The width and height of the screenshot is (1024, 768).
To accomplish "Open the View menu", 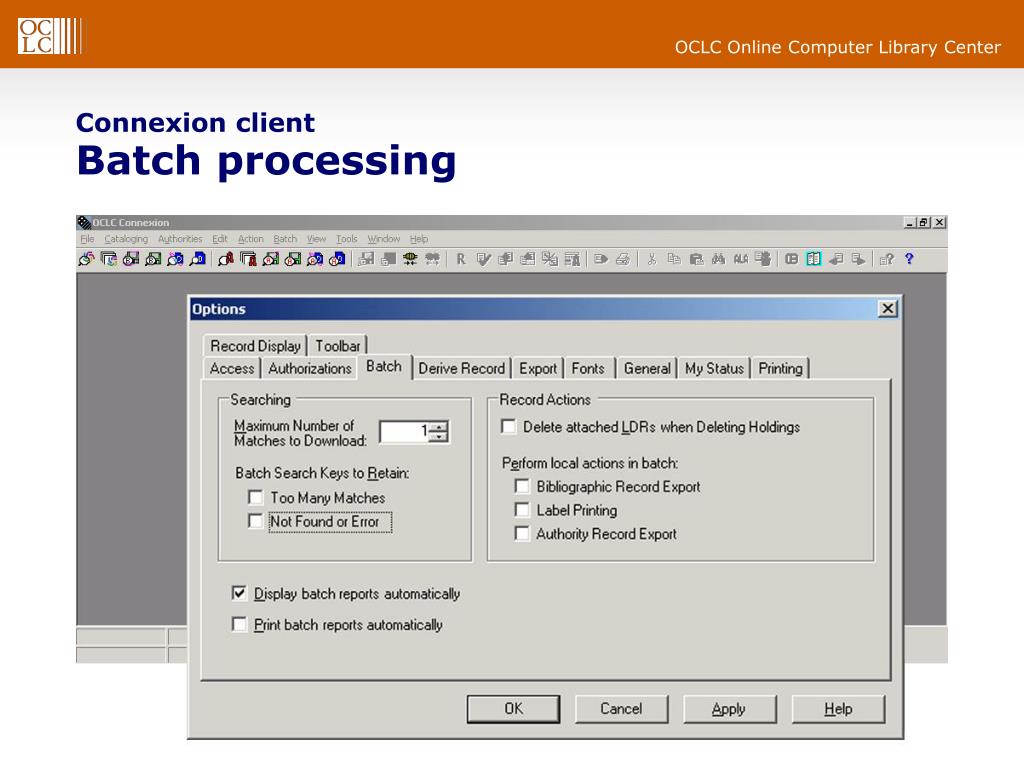I will click(316, 239).
